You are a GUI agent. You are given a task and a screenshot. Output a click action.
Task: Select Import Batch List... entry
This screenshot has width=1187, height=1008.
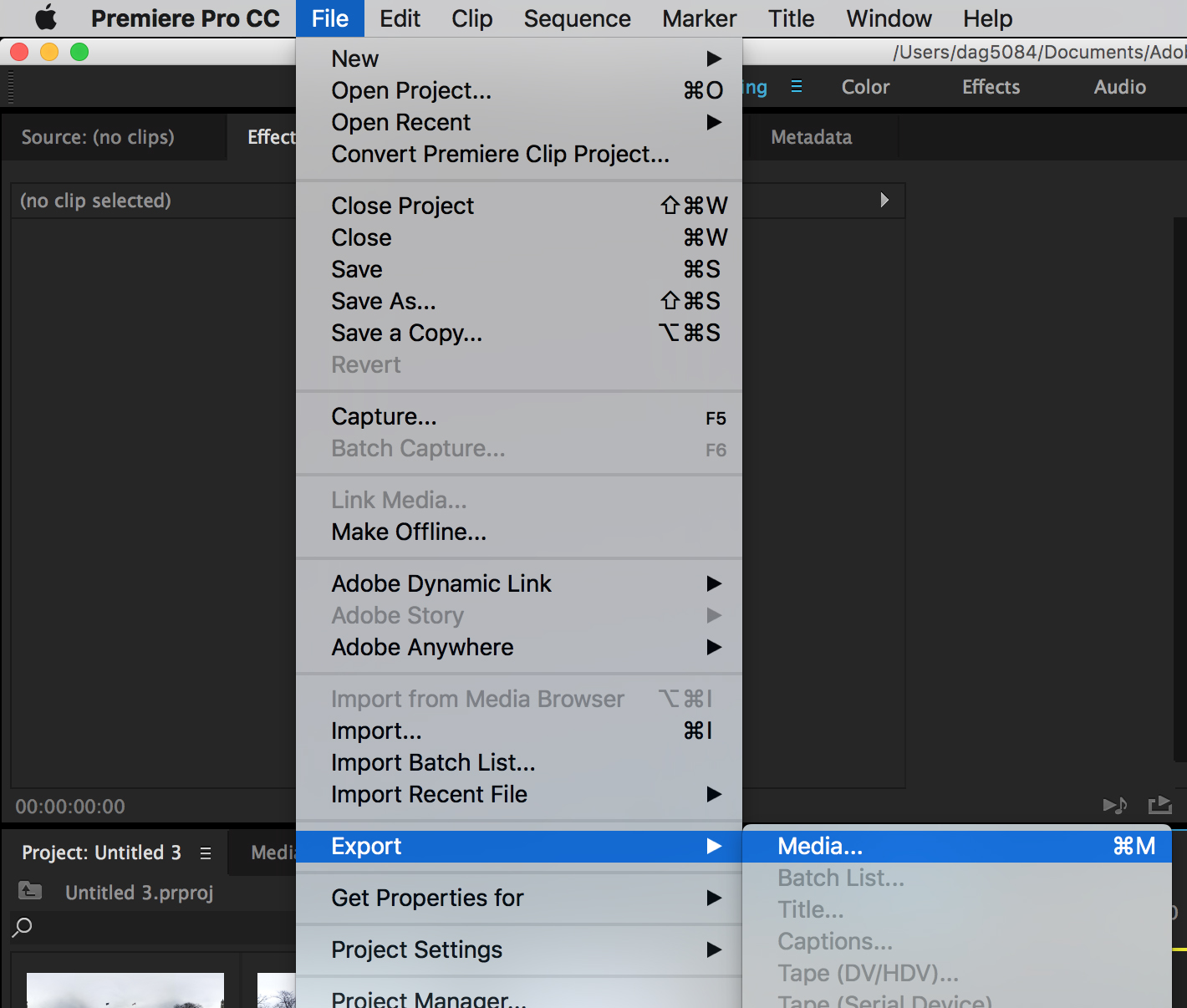pos(519,762)
